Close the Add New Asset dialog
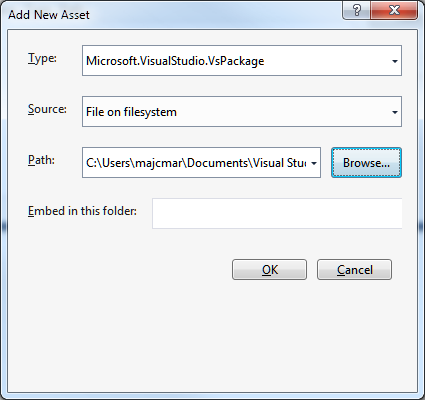The image size is (425, 400). [x=394, y=10]
